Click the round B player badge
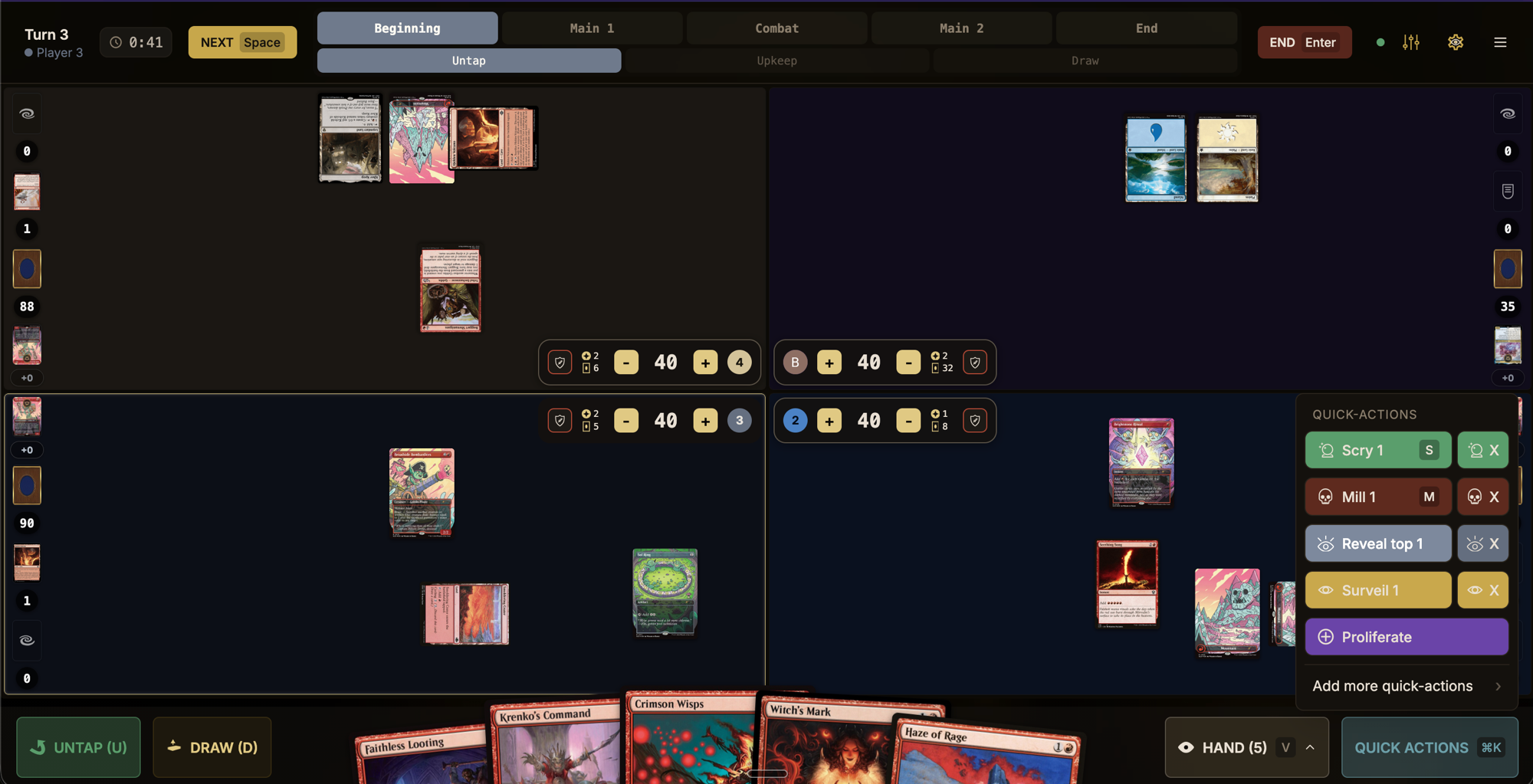This screenshot has width=1533, height=784. click(796, 362)
